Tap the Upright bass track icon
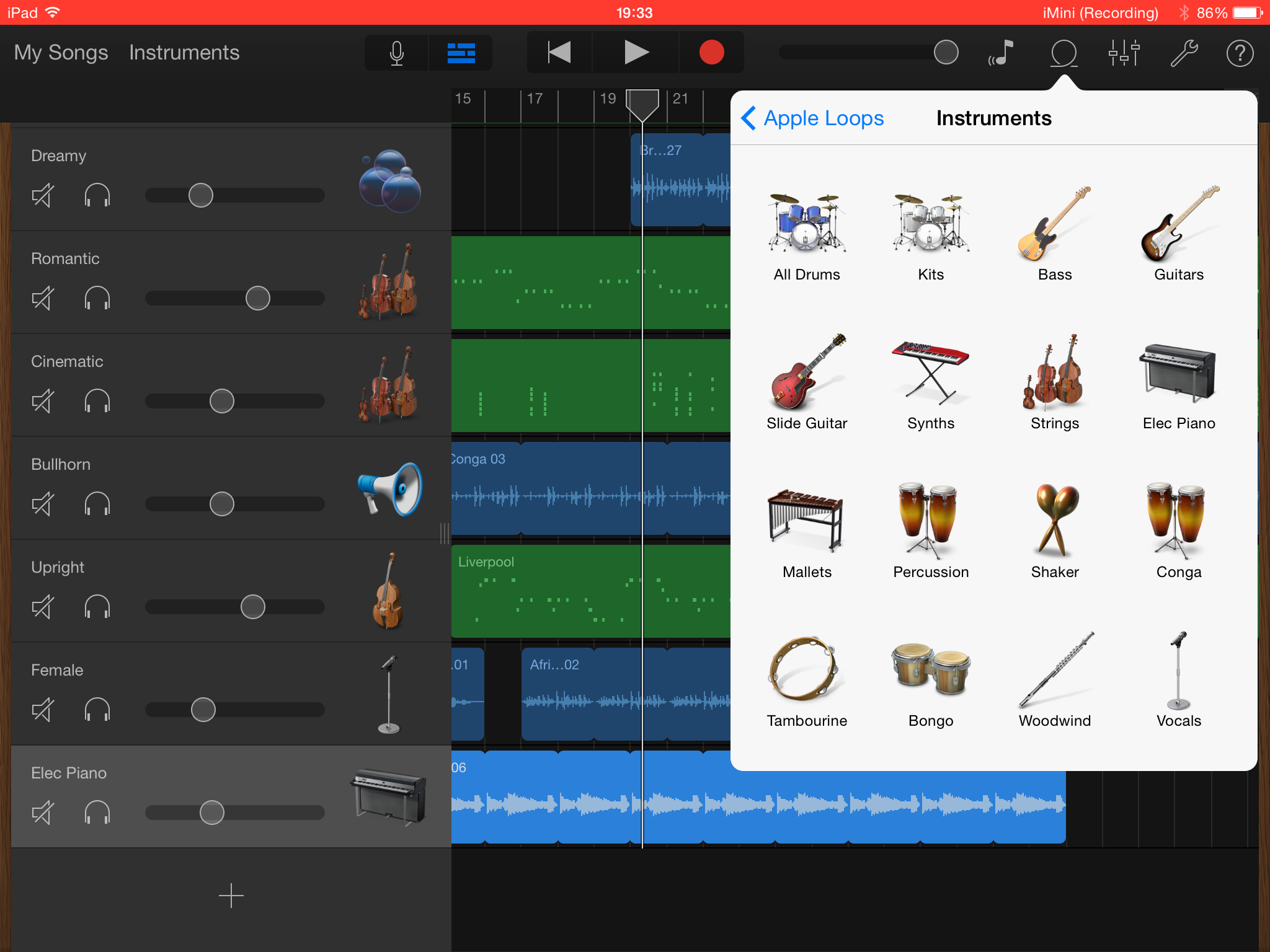The height and width of the screenshot is (952, 1270). point(388,591)
